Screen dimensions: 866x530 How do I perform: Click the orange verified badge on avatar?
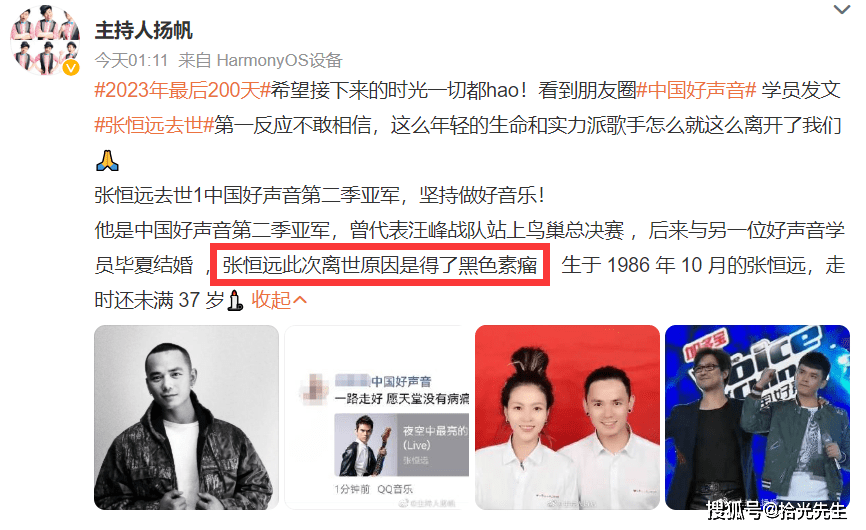(x=71, y=67)
